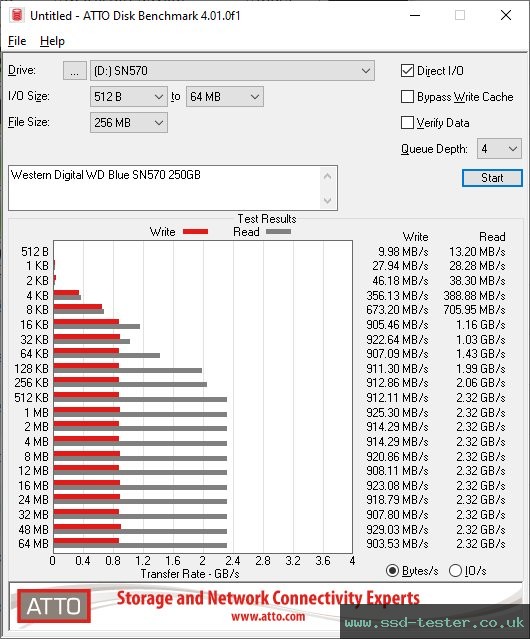
Task: Uncheck the Direct I/O checkbox
Action: coord(407,71)
